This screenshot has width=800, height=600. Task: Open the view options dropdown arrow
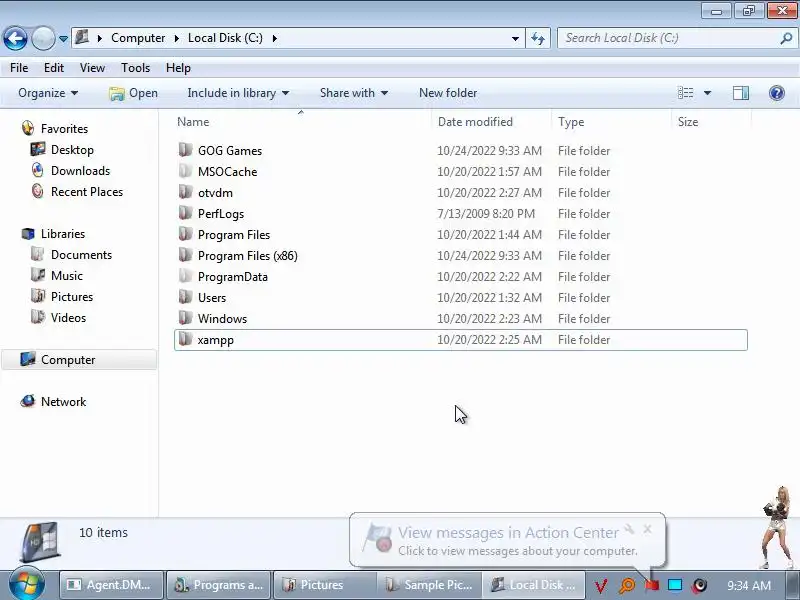(x=707, y=93)
